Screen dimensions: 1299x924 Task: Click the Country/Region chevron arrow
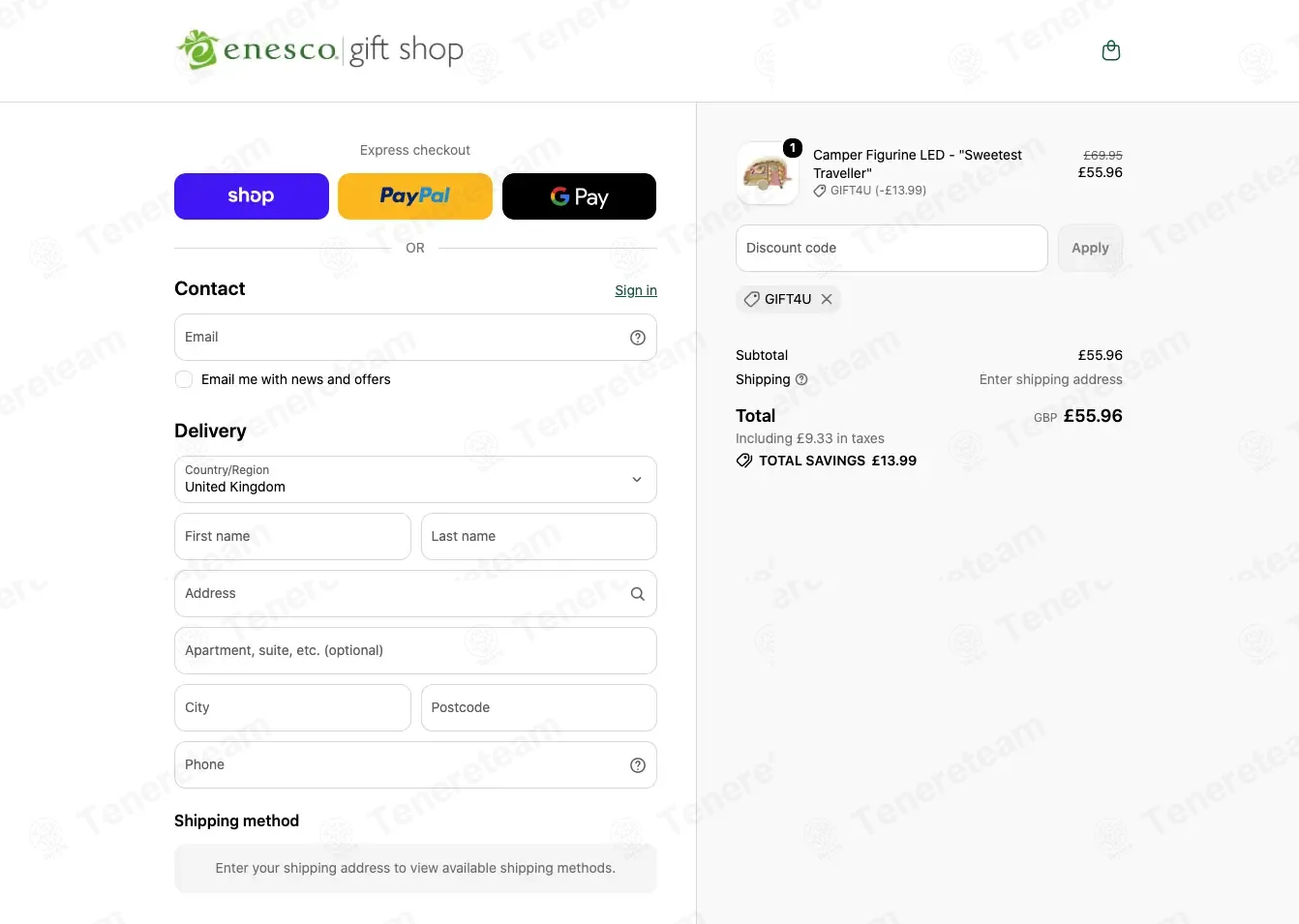coord(637,480)
